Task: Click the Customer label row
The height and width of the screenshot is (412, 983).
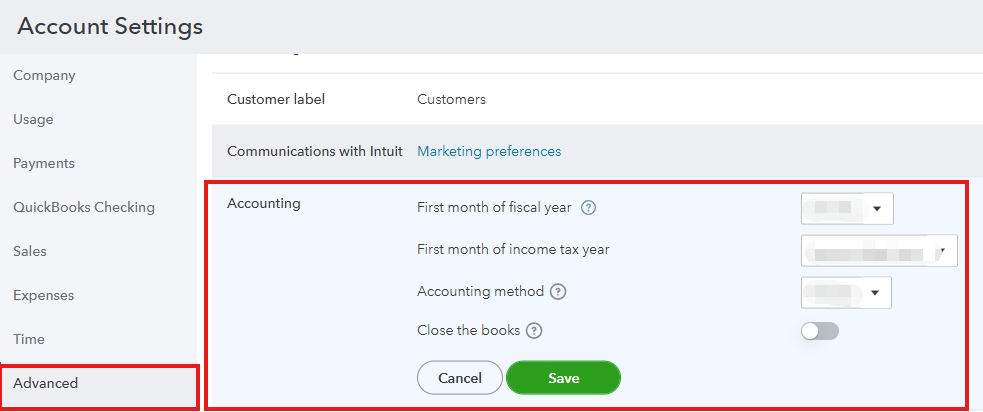Action: [597, 99]
